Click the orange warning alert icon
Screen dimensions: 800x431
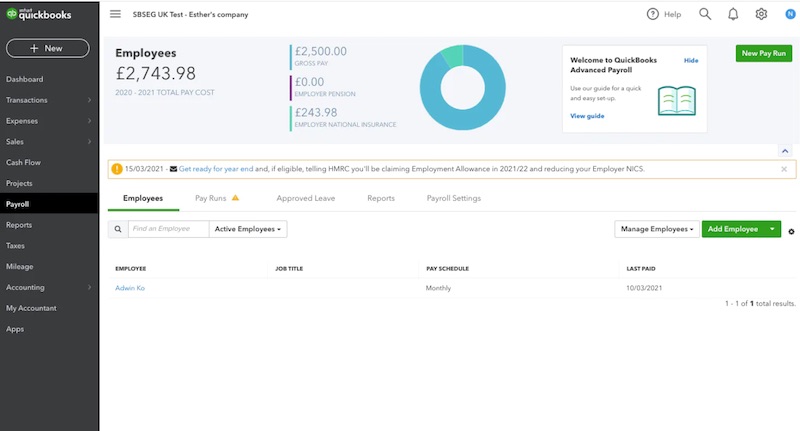[x=117, y=169]
